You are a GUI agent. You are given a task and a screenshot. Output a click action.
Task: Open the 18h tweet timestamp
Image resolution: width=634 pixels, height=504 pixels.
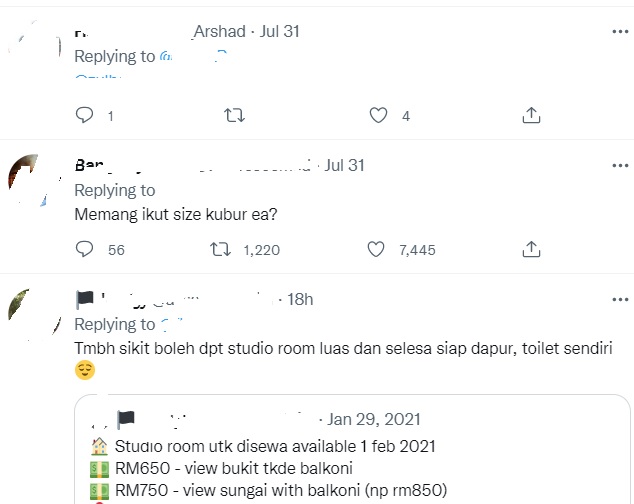tap(300, 299)
